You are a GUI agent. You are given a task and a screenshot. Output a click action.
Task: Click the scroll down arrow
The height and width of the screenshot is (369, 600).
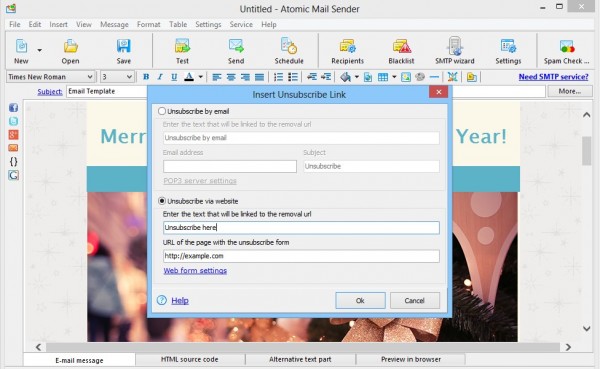[x=587, y=328]
